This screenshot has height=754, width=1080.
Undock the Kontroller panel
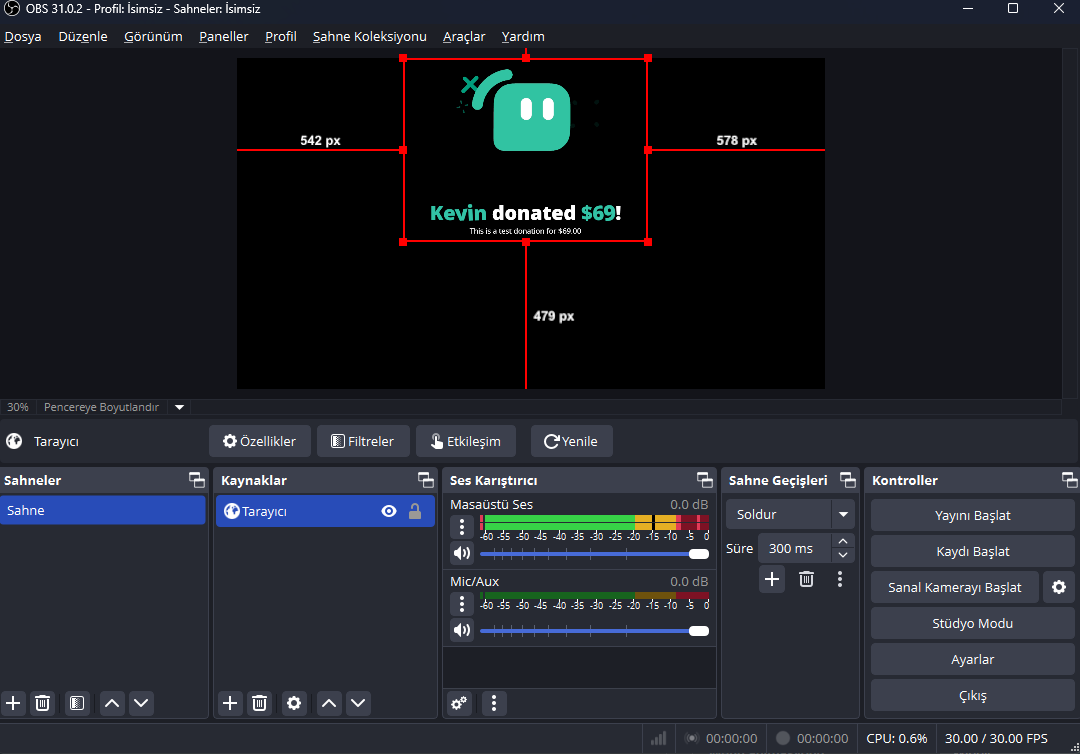[1069, 480]
